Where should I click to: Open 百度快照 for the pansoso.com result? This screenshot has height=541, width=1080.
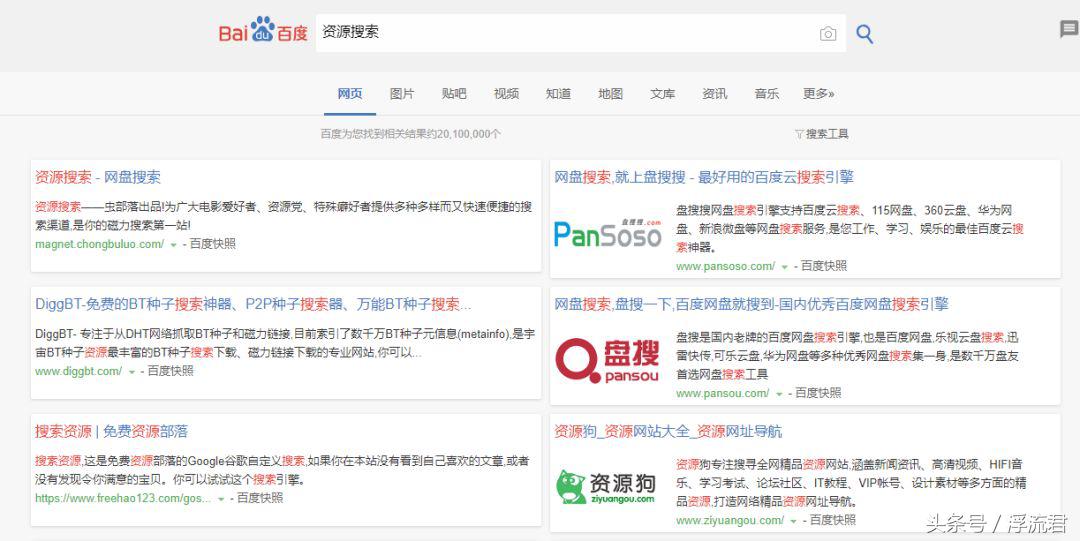click(x=824, y=266)
